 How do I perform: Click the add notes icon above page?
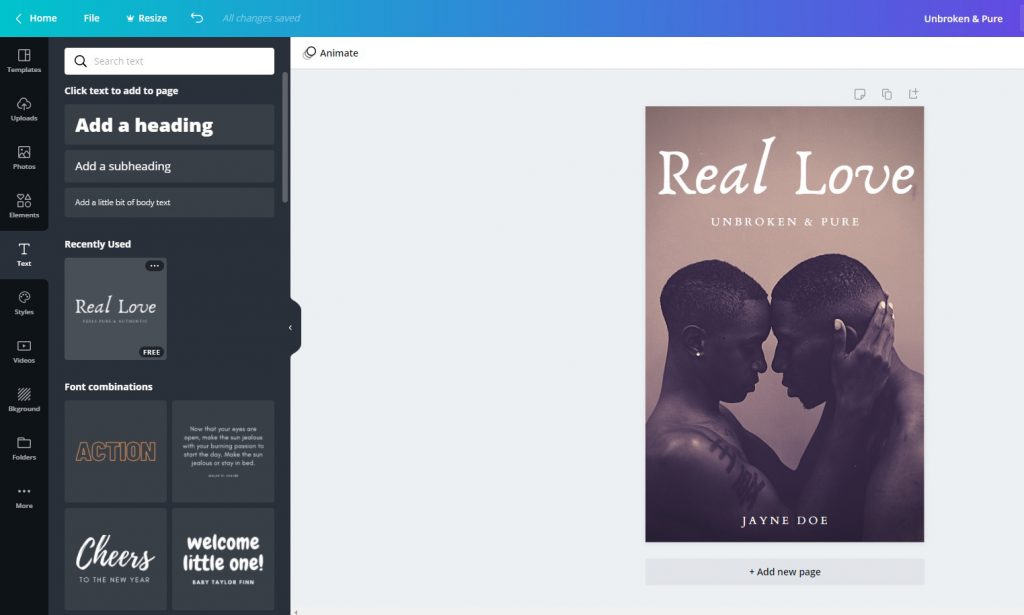click(859, 94)
